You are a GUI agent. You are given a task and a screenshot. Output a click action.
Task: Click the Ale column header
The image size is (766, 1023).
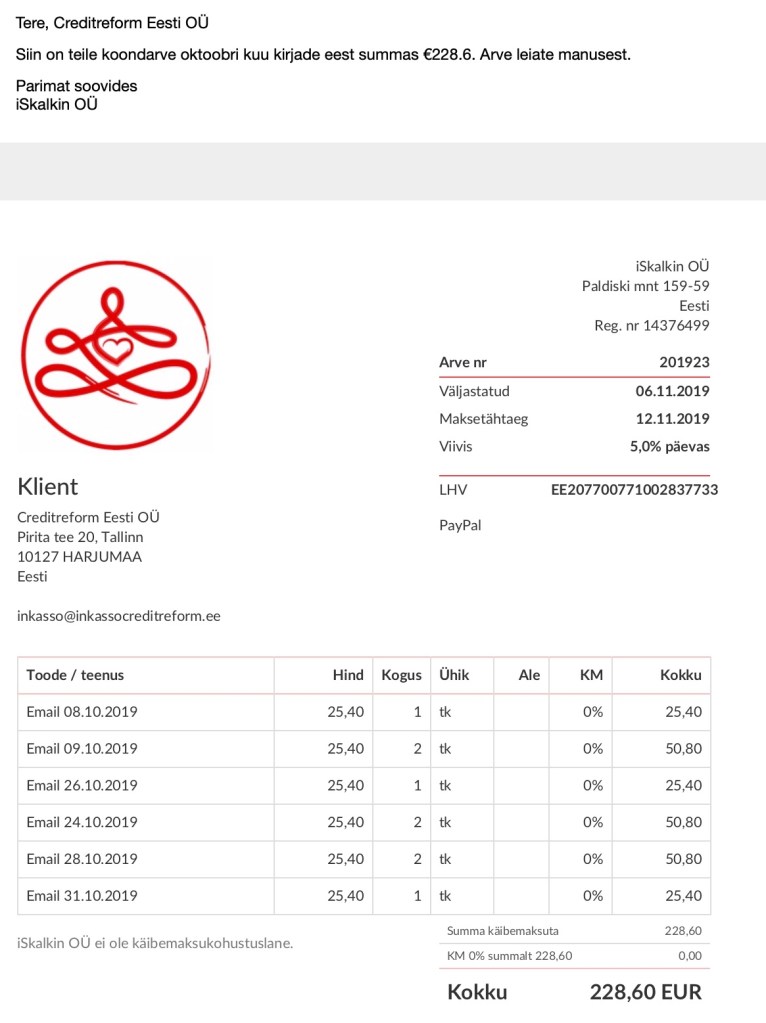529,675
